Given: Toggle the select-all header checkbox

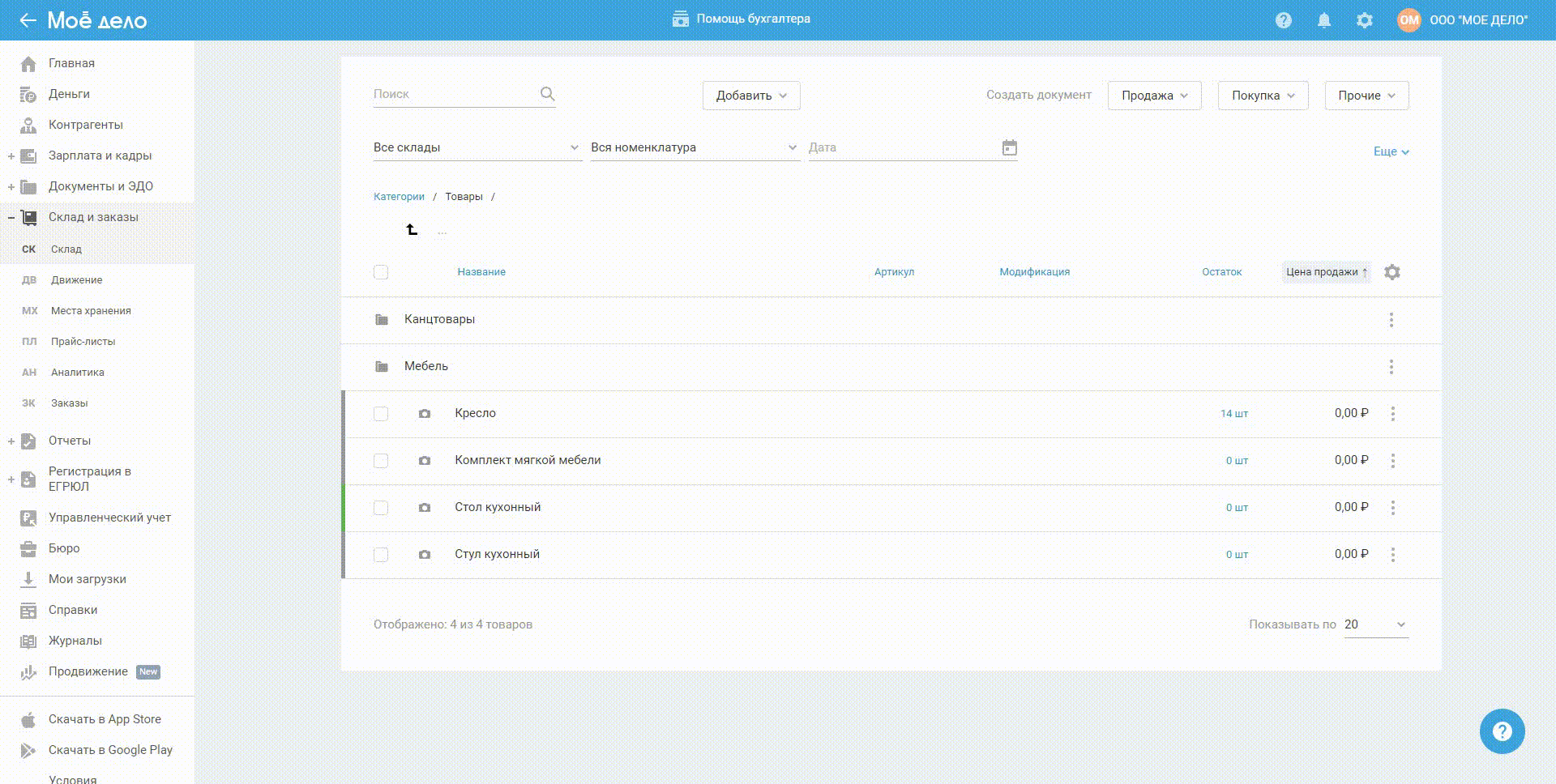Looking at the screenshot, I should coord(381,272).
